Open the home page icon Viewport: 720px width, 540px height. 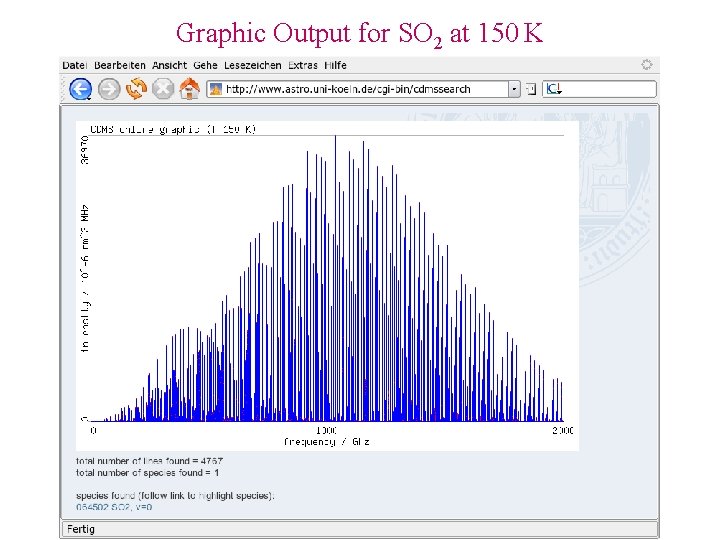190,89
